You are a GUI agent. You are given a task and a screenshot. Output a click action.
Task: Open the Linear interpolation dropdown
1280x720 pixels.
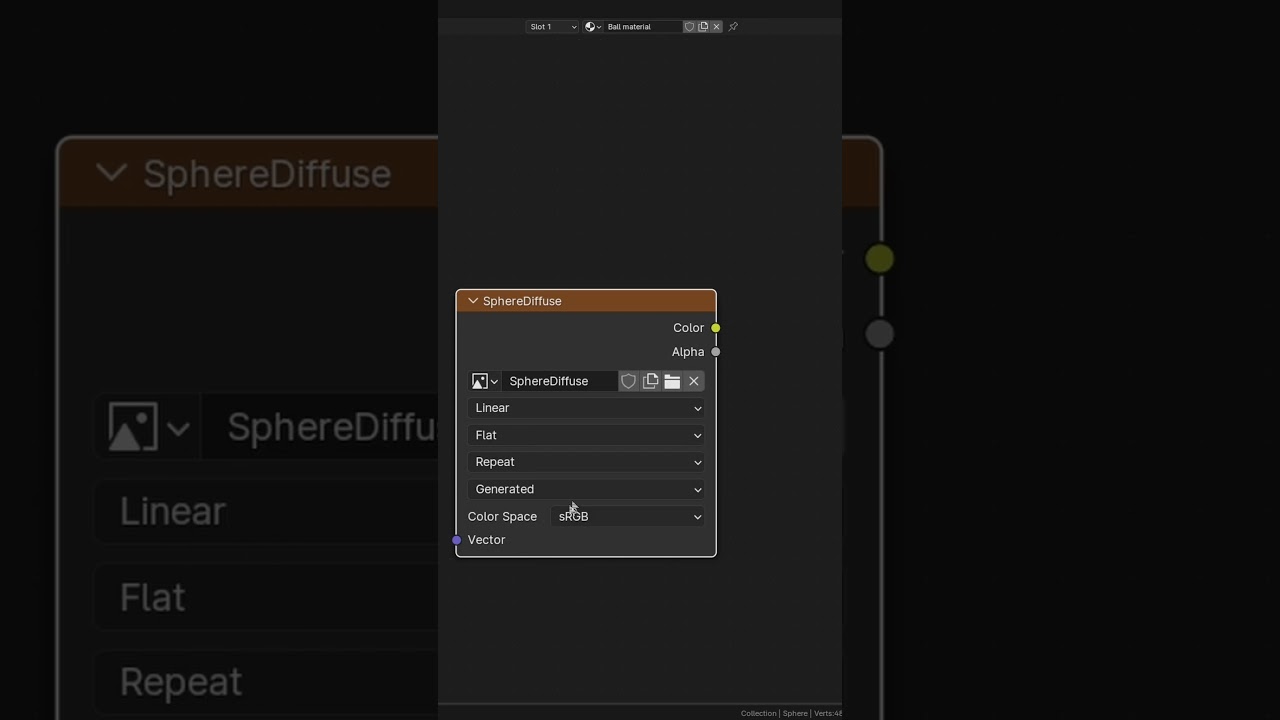click(586, 408)
